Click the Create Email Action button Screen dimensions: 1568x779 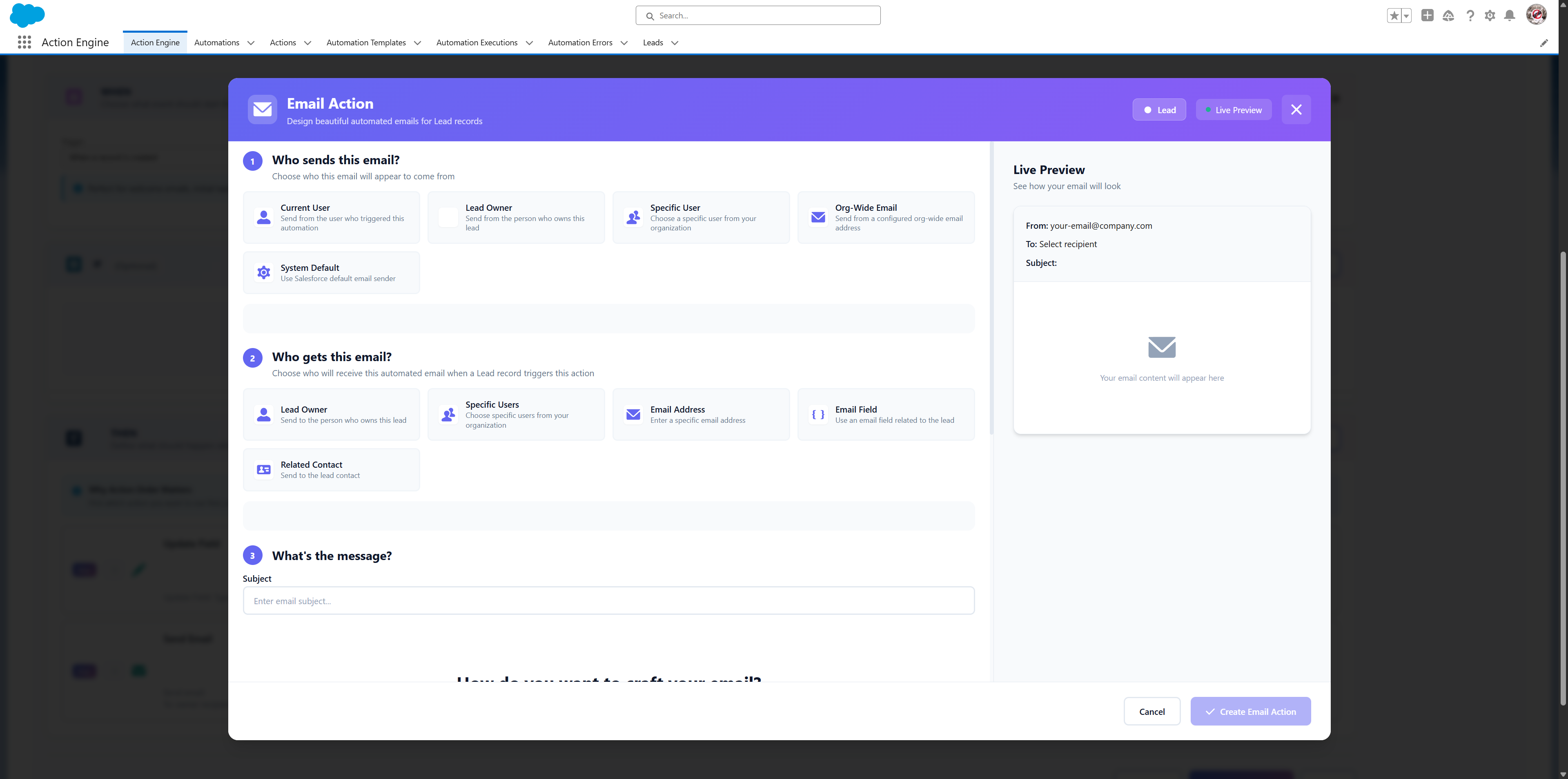pos(1250,711)
